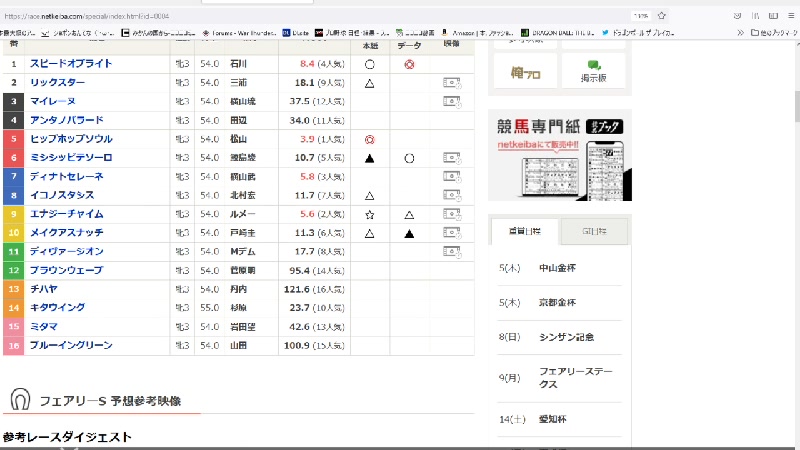Screen dimensions: 800x450
Task: Switch to the 重賞日程 tab
Action: pyautogui.click(x=524, y=231)
